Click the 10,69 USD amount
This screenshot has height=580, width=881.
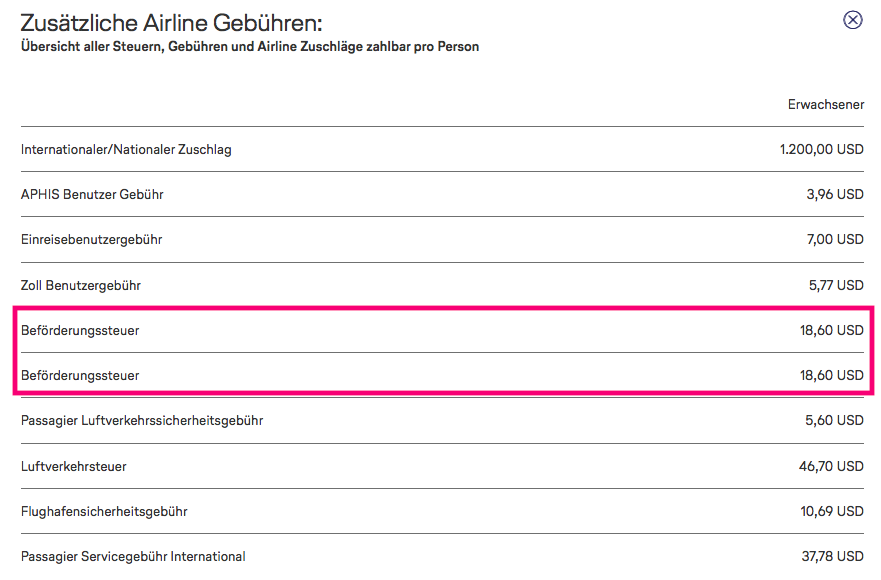pos(831,511)
